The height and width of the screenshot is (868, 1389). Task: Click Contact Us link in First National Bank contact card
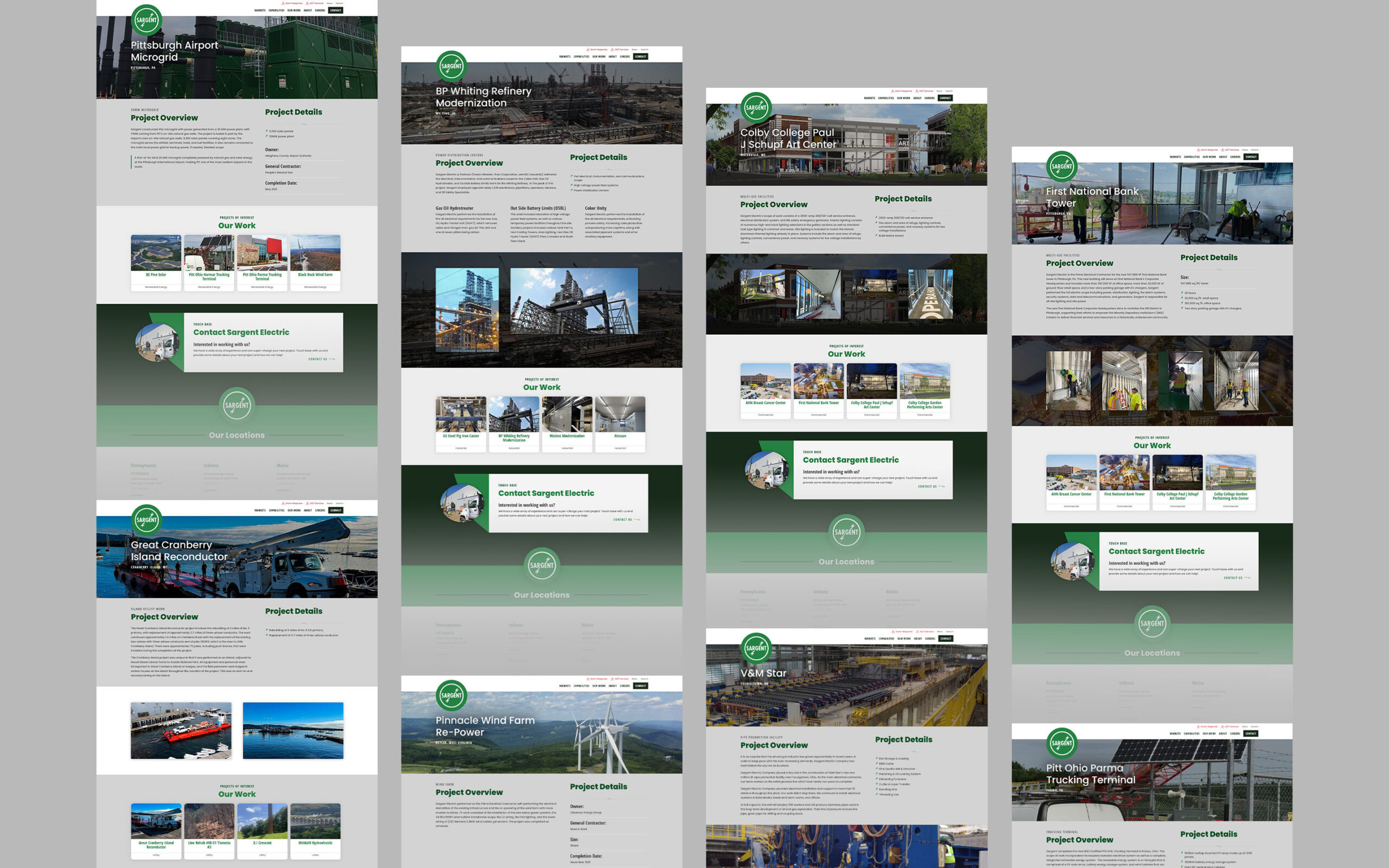1237,578
